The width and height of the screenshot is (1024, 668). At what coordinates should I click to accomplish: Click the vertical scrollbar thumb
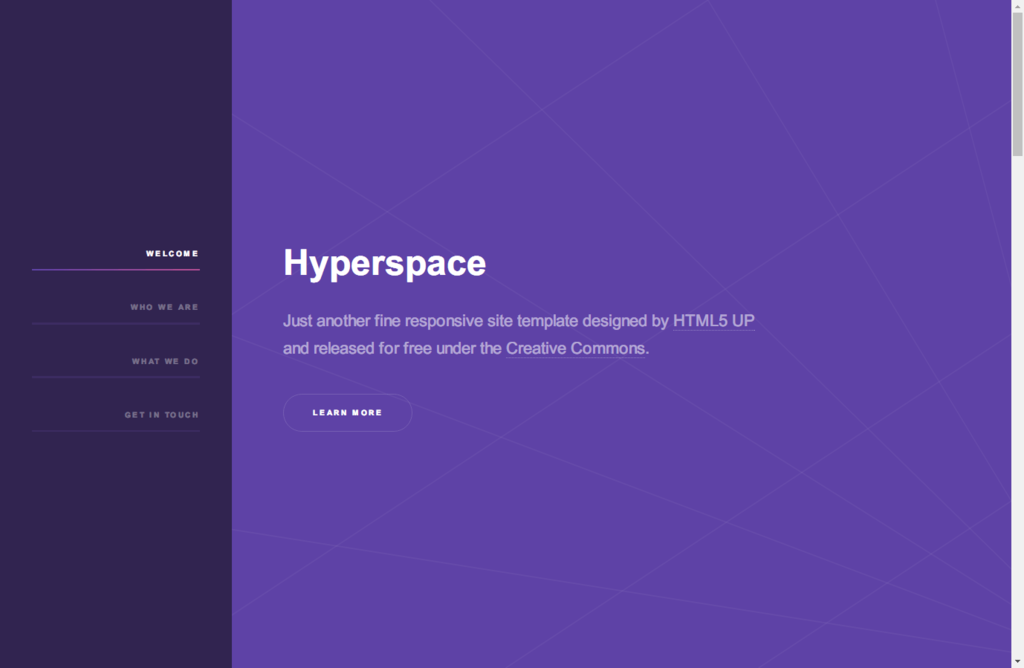coord(1017,85)
